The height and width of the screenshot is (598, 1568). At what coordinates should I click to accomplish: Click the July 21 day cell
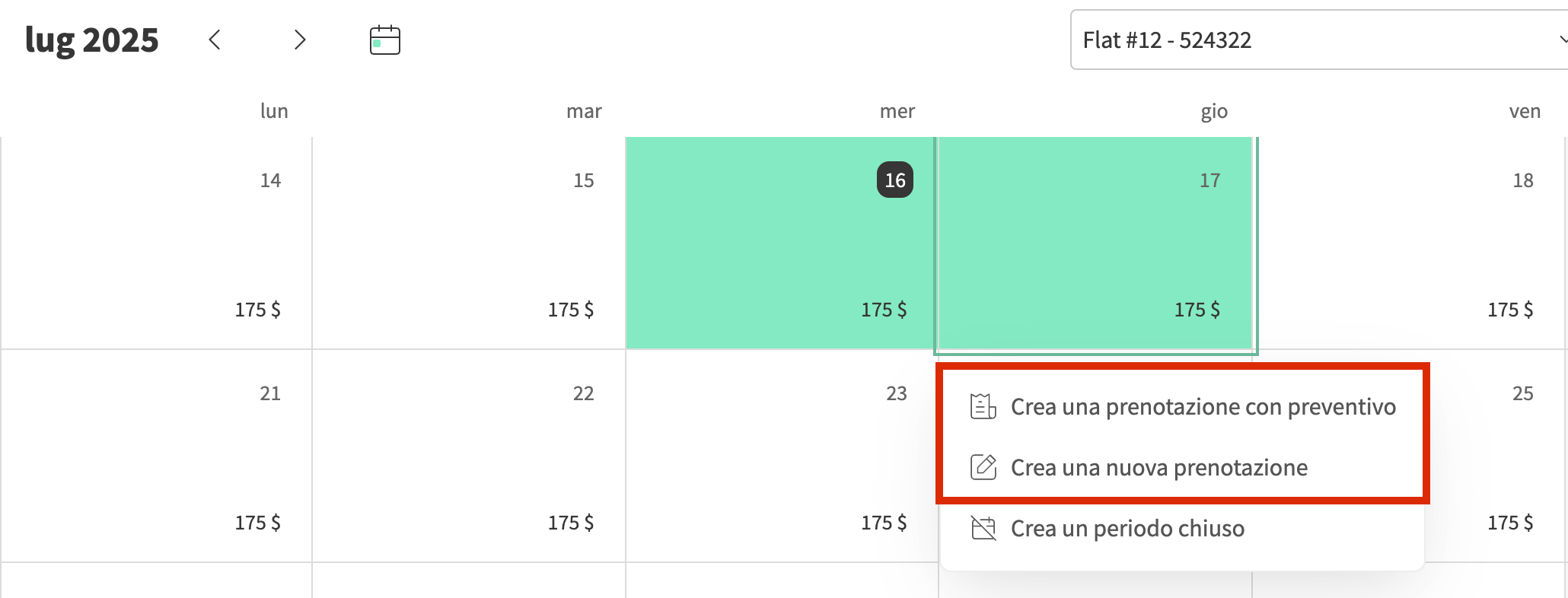pyautogui.click(x=156, y=456)
